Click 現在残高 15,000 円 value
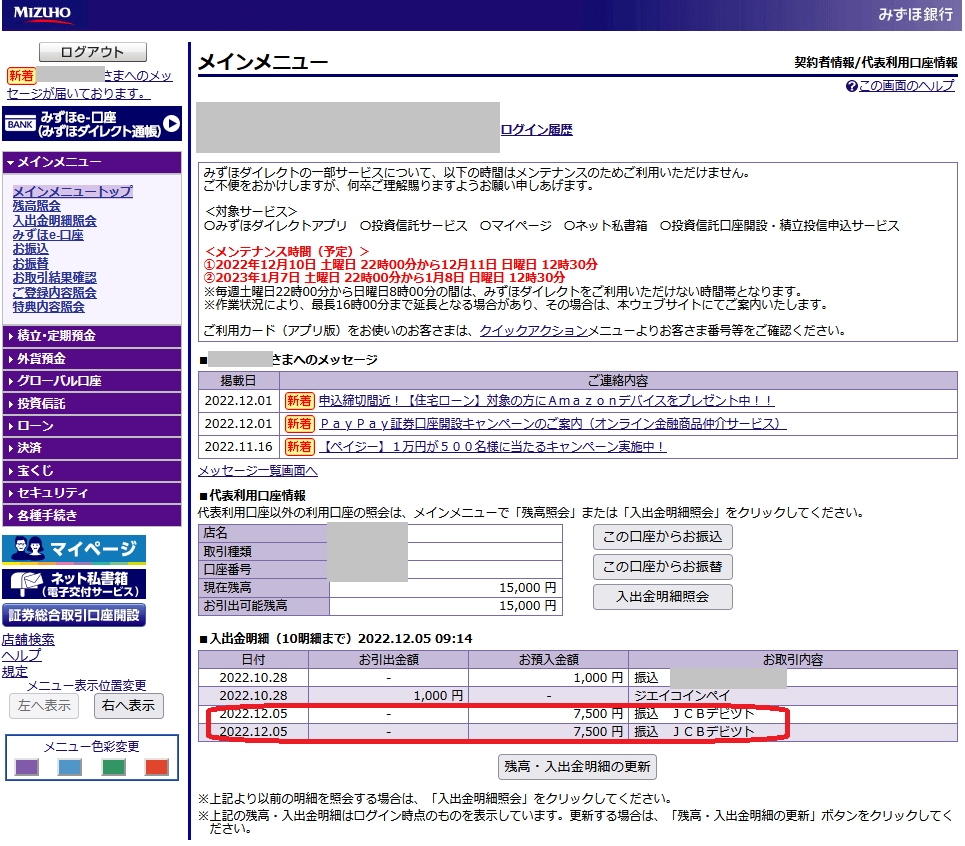 (527, 588)
